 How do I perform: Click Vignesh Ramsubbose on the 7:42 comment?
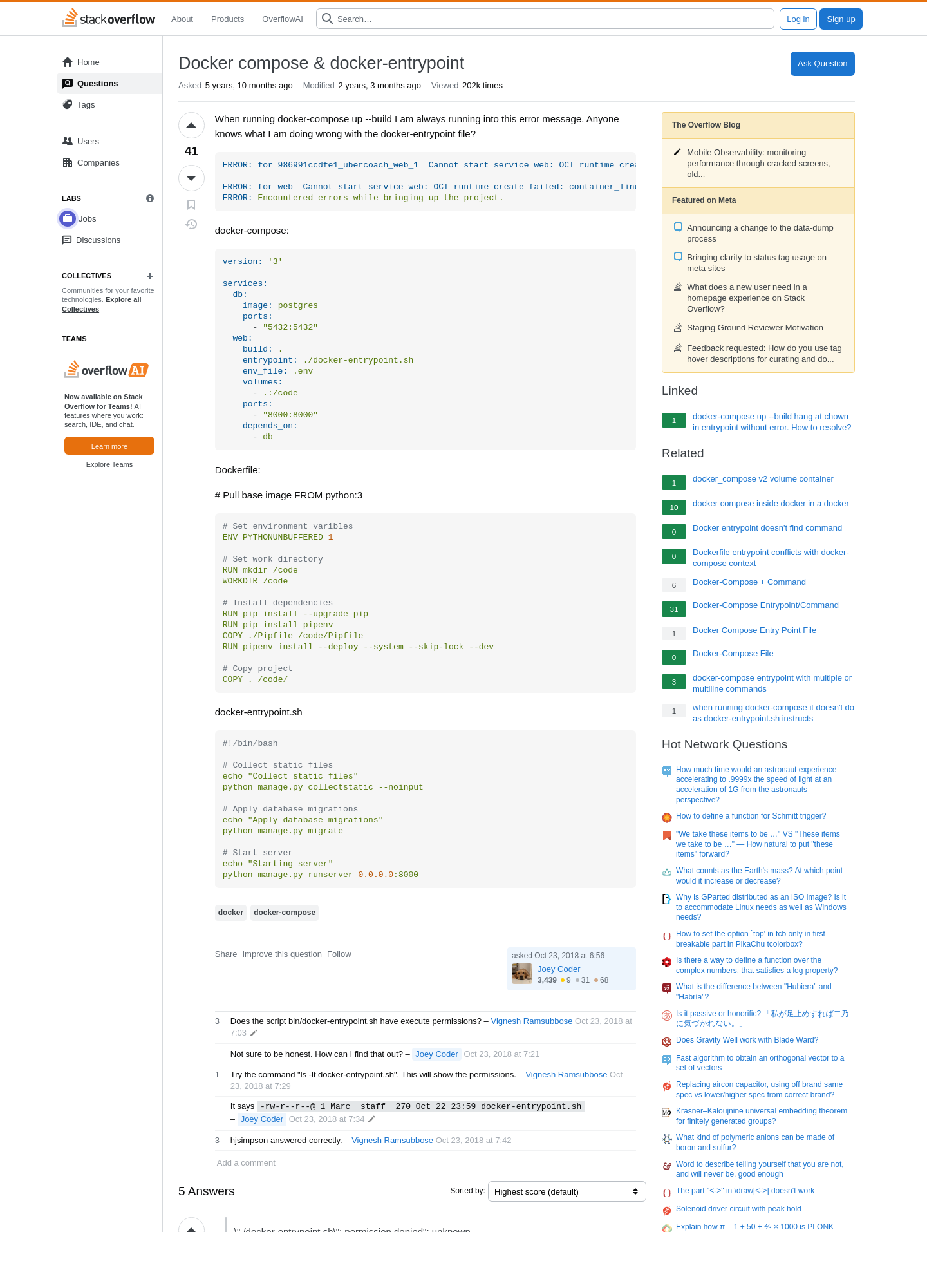[392, 1140]
